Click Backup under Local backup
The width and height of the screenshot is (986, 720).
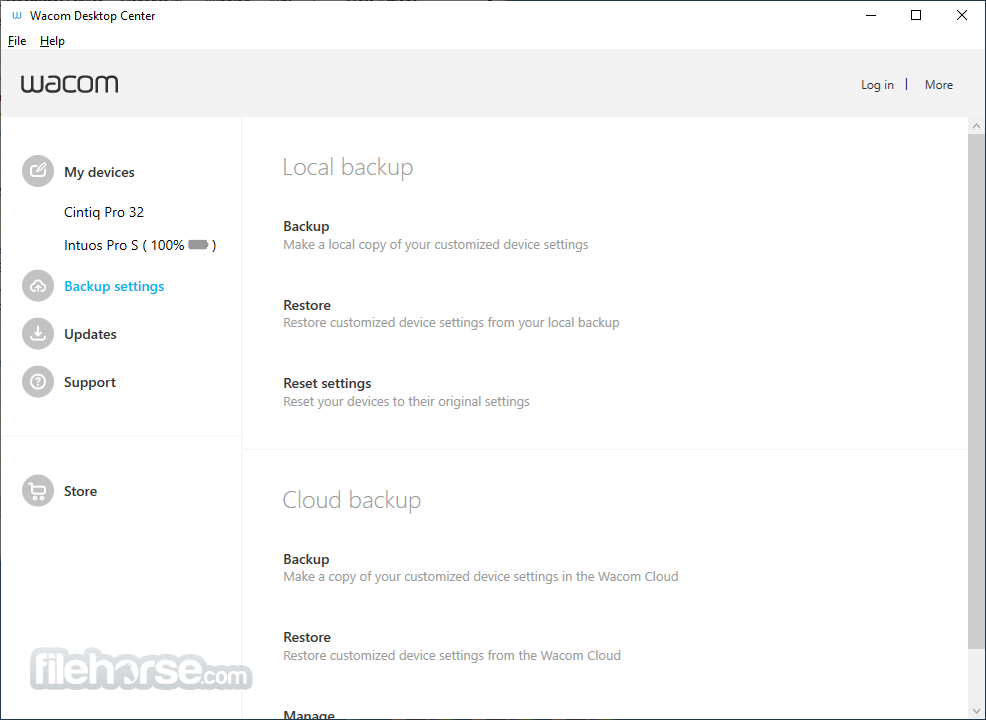tap(306, 226)
